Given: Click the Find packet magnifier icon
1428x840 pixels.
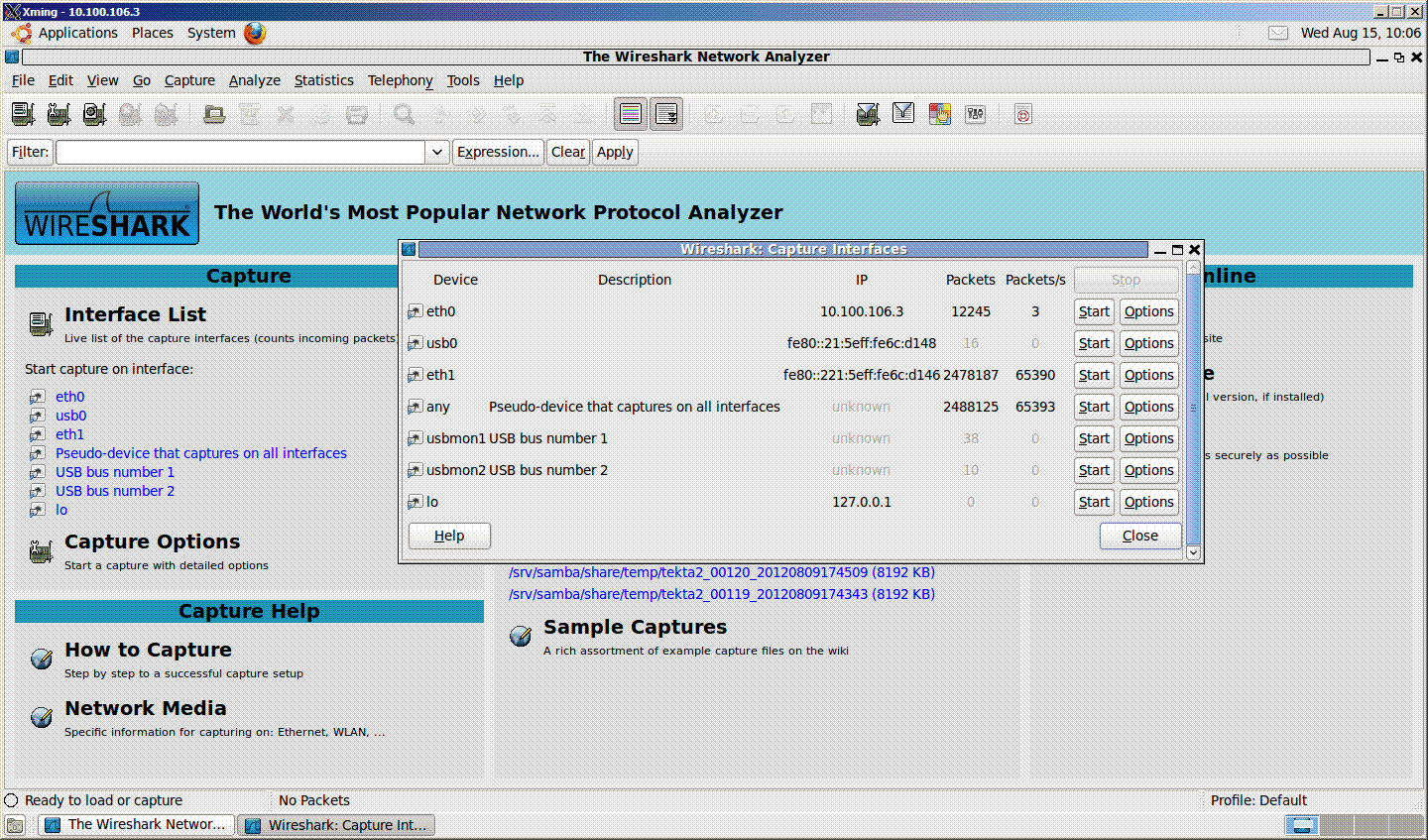Looking at the screenshot, I should (404, 114).
